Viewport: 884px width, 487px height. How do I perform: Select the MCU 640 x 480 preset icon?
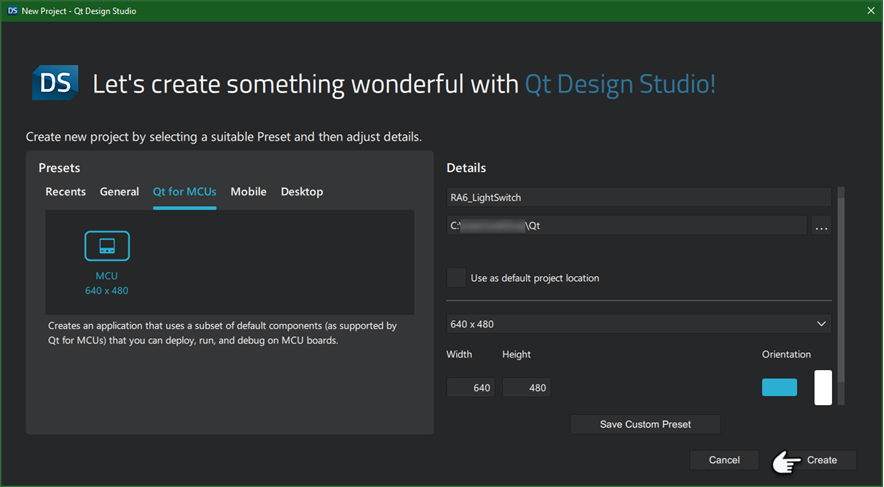click(107, 246)
